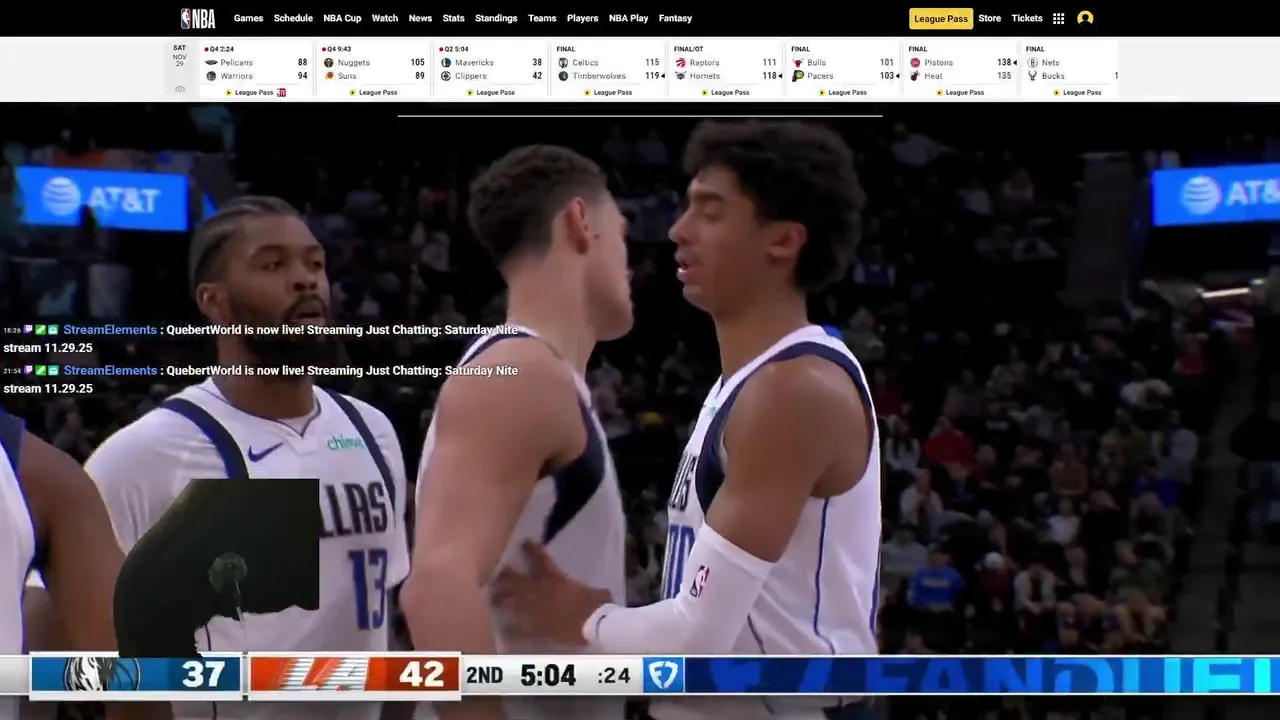Click the Pistons score 138
This screenshot has width=1280, height=720.
(x=1003, y=62)
